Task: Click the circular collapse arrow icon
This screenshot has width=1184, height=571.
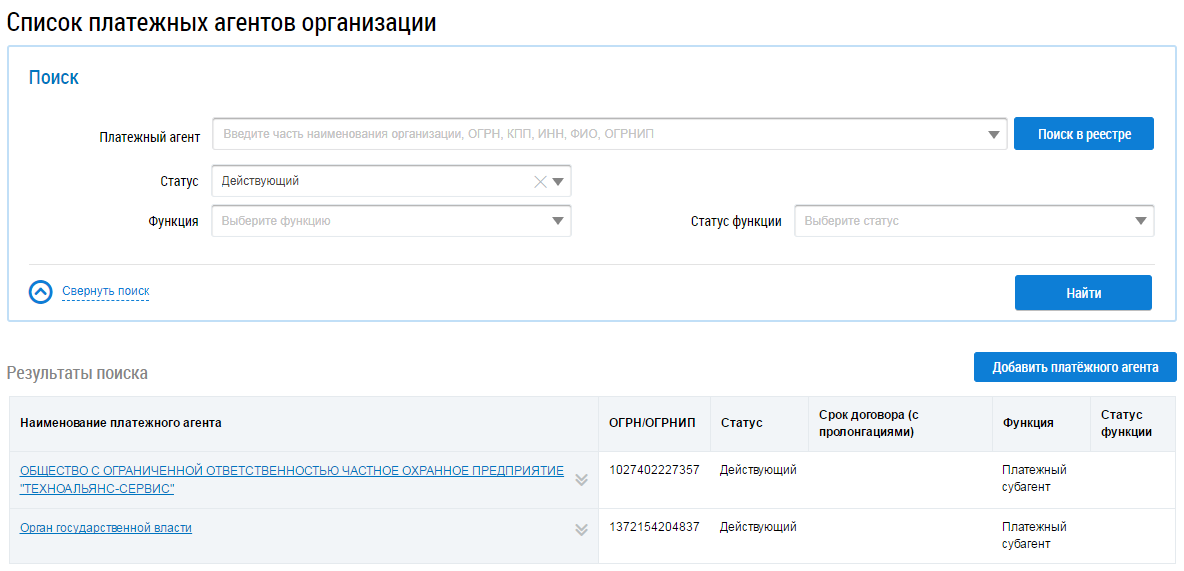Action: point(40,292)
